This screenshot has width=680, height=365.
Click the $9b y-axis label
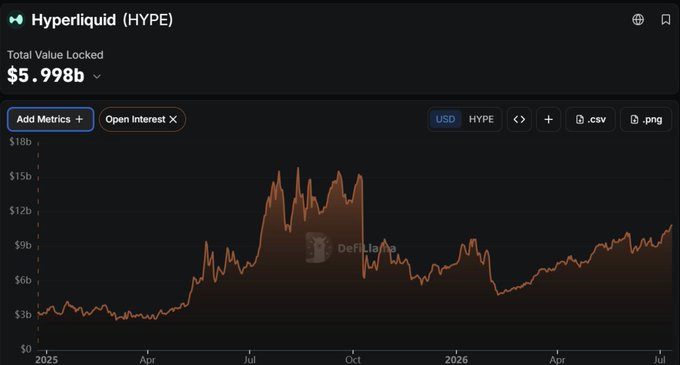click(x=23, y=245)
